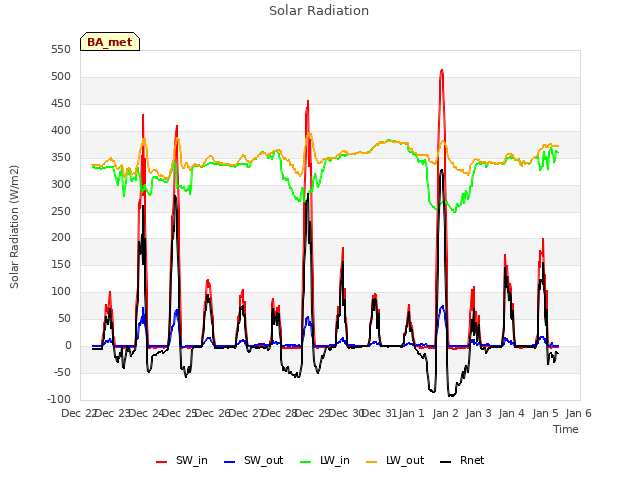Screen dimensions: 640x480
Task: Click the SW_in peak on Dec 29
Action: click(308, 101)
